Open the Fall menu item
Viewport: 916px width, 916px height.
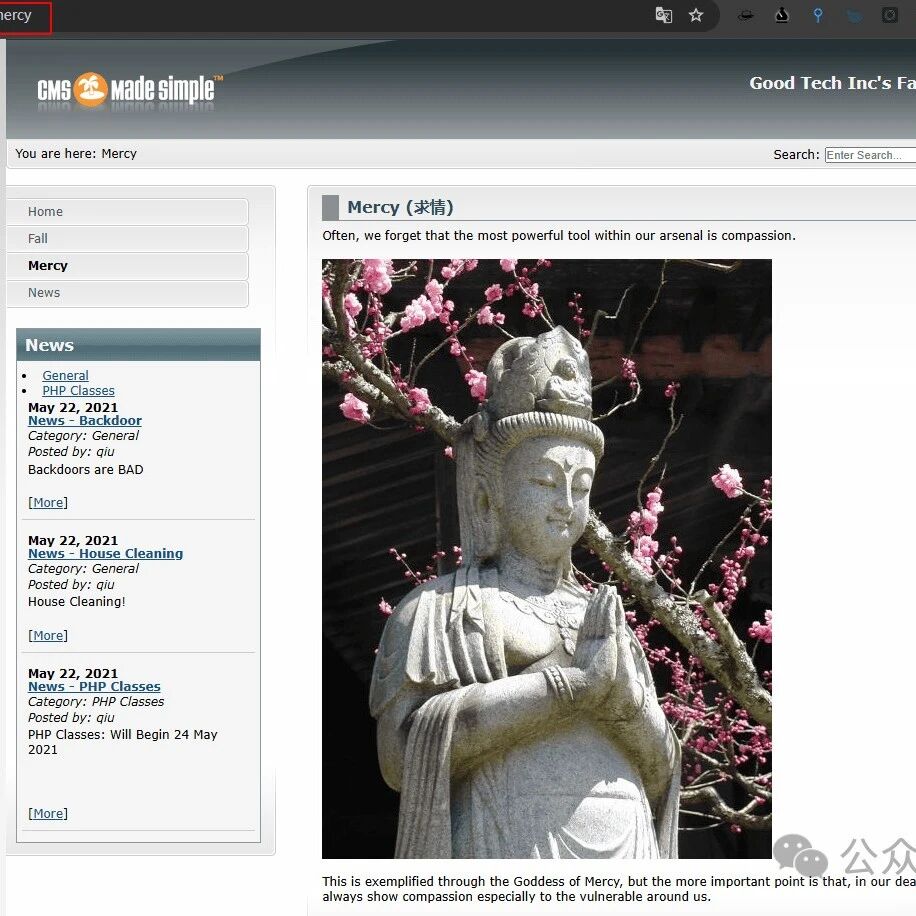tap(127, 238)
